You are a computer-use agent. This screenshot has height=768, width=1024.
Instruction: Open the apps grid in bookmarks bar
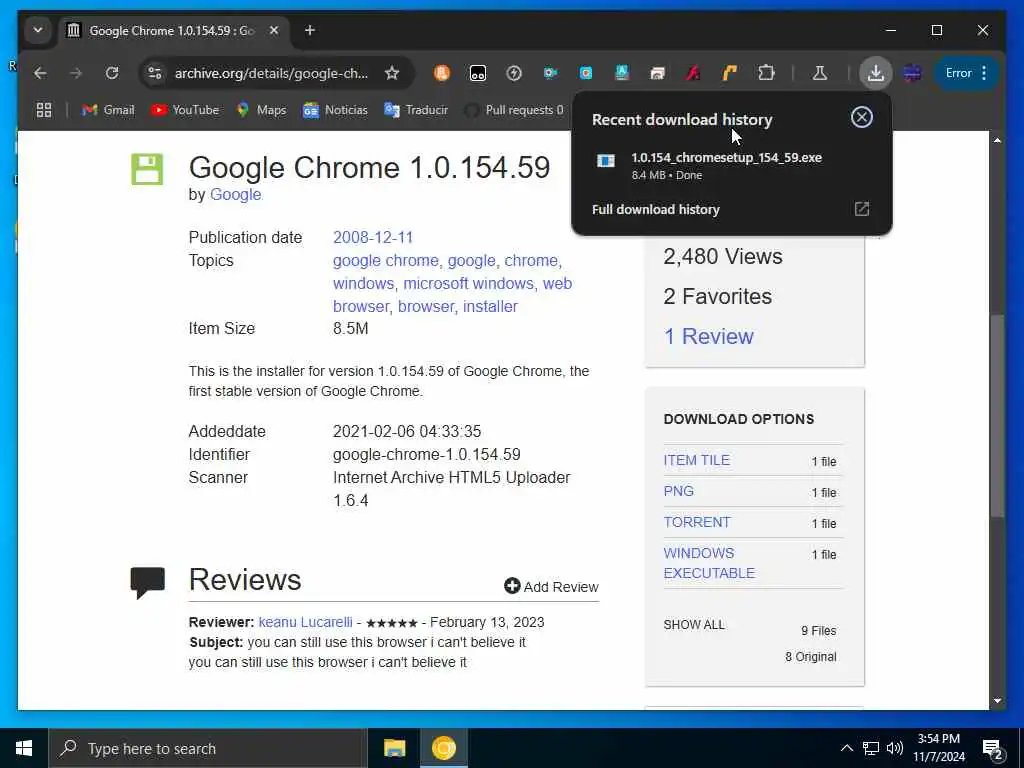pos(44,110)
